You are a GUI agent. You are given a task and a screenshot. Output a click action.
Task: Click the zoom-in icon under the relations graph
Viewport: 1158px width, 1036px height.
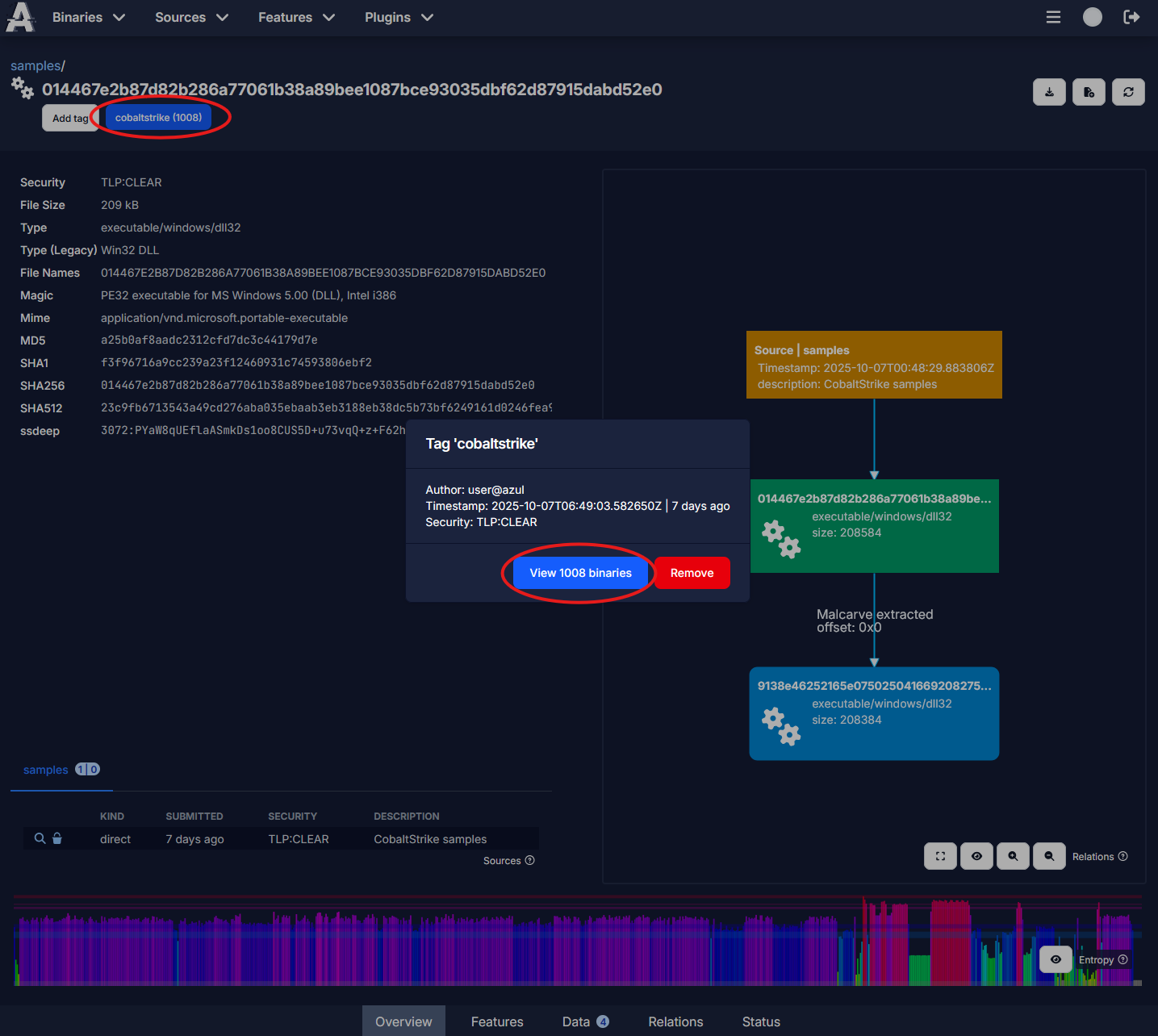pos(1013,856)
